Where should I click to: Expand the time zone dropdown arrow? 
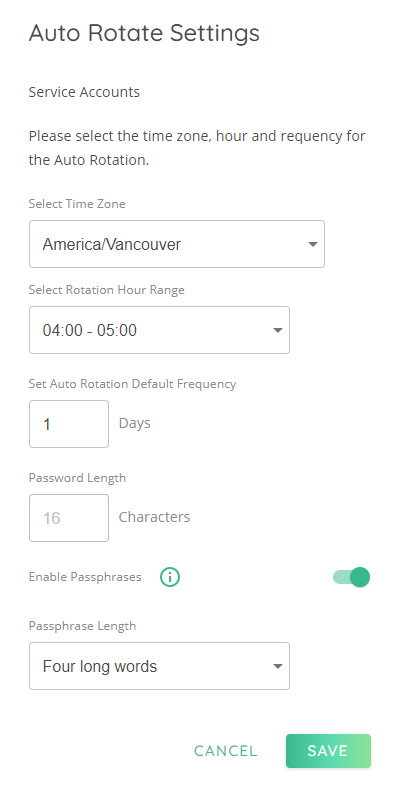(x=313, y=244)
